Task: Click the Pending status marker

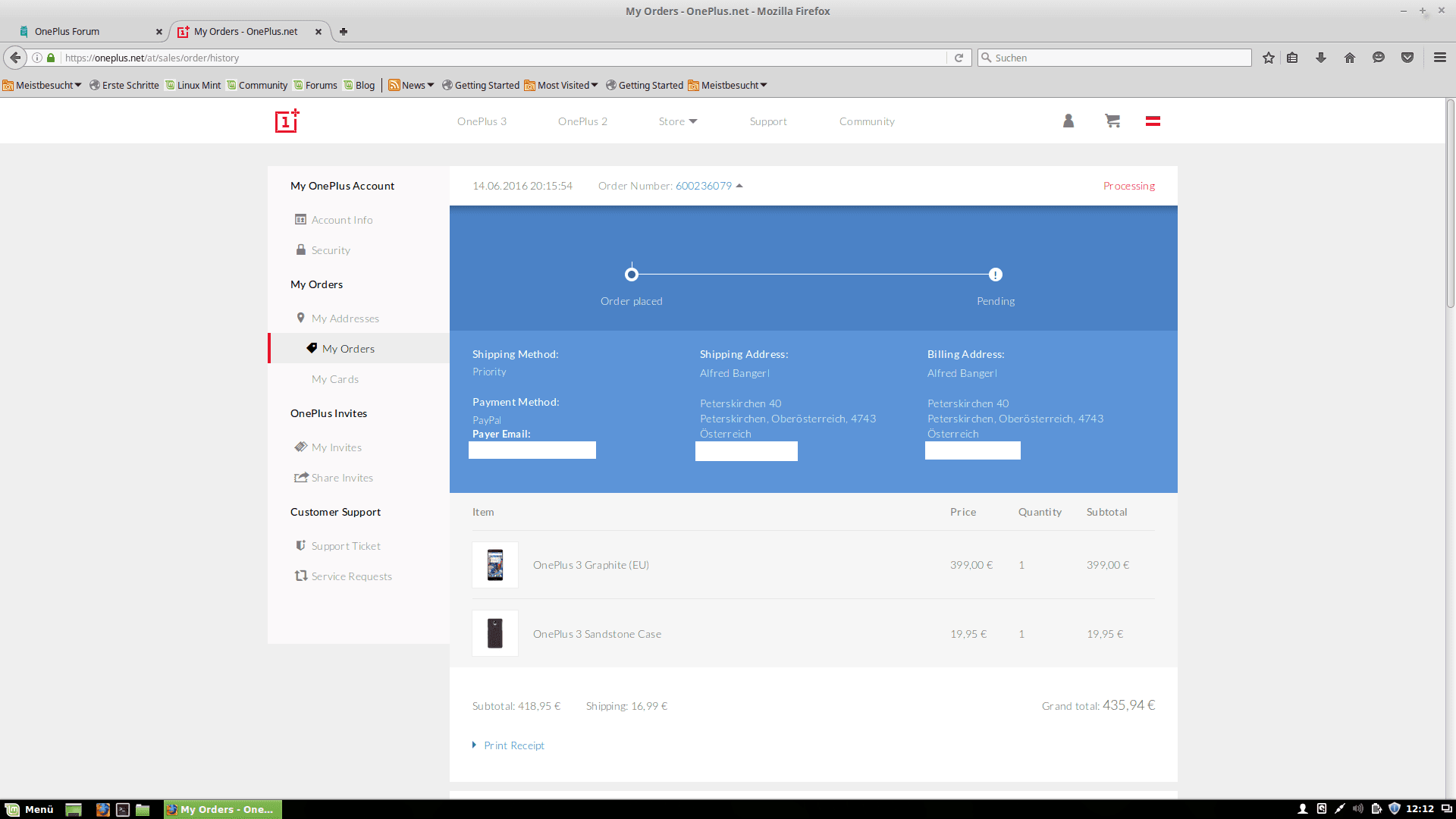Action: tap(996, 275)
